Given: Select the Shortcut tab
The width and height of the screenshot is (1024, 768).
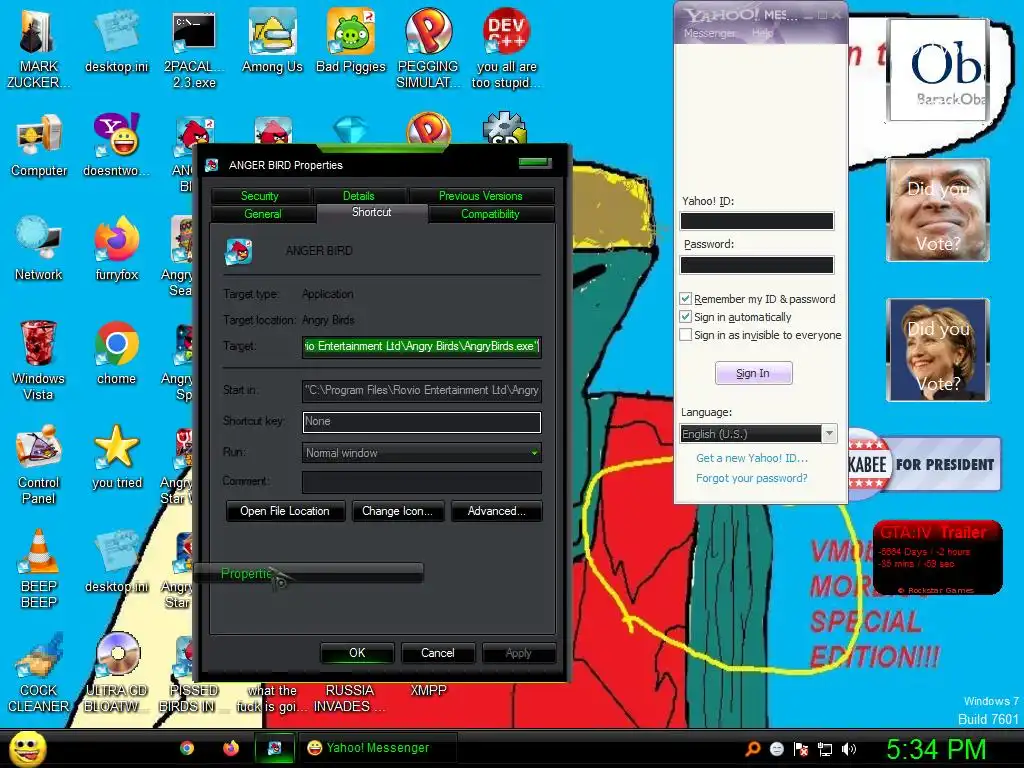Looking at the screenshot, I should click(372, 212).
